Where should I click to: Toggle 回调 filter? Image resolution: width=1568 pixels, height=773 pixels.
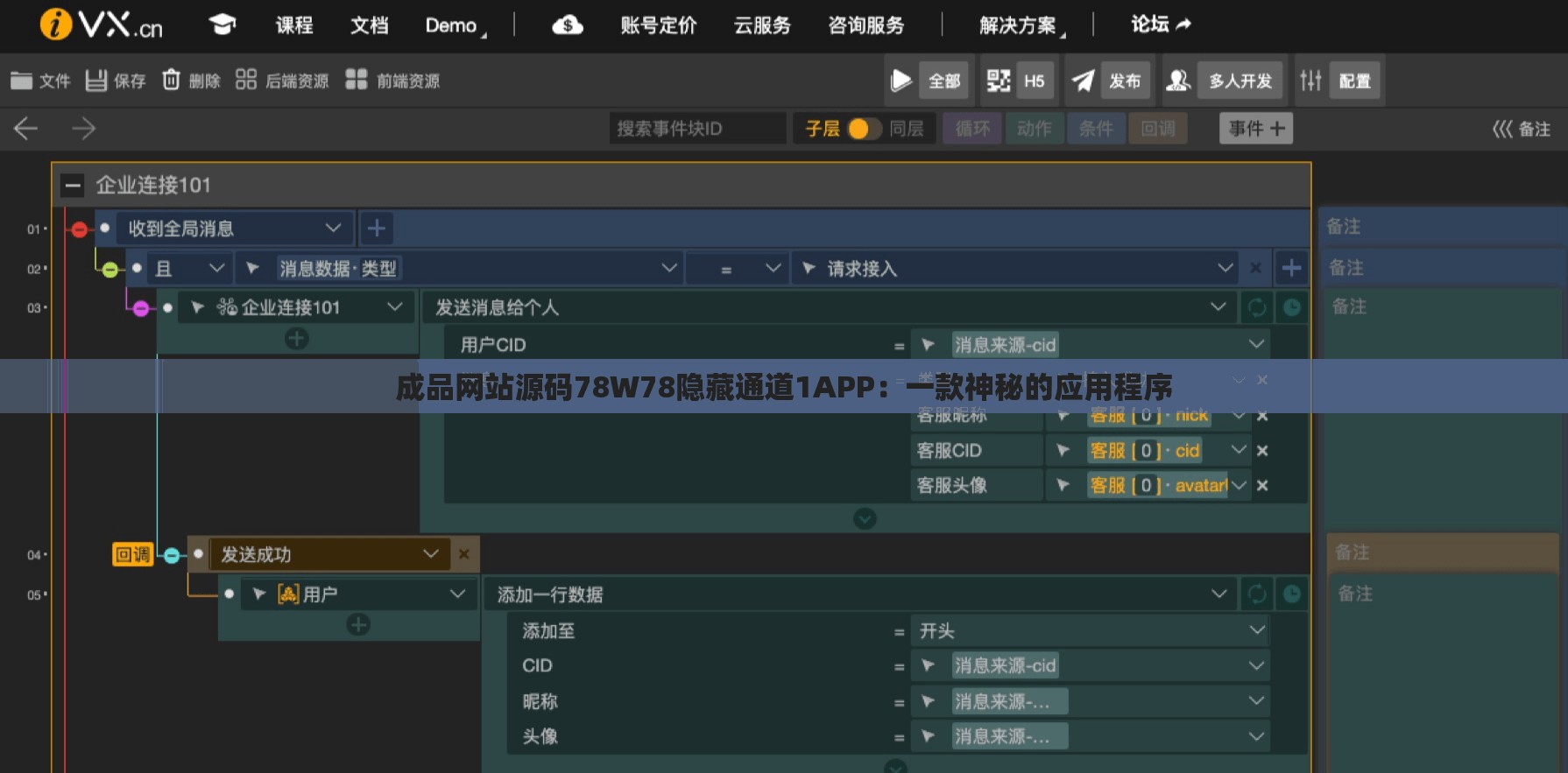click(x=1158, y=129)
